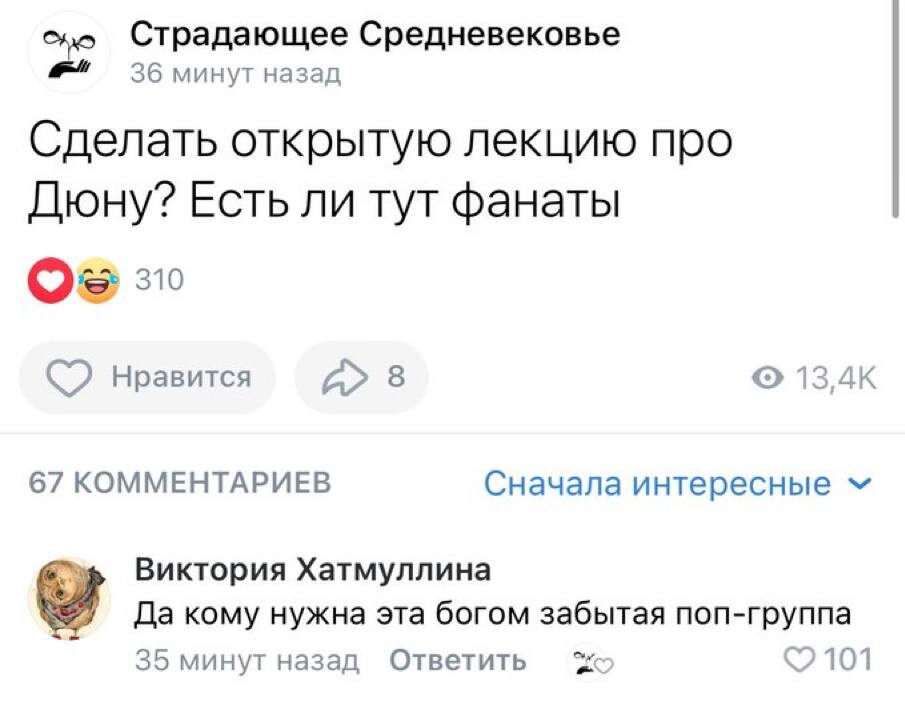Click the red heart reaction icon
The height and width of the screenshot is (701, 905).
click(48, 280)
